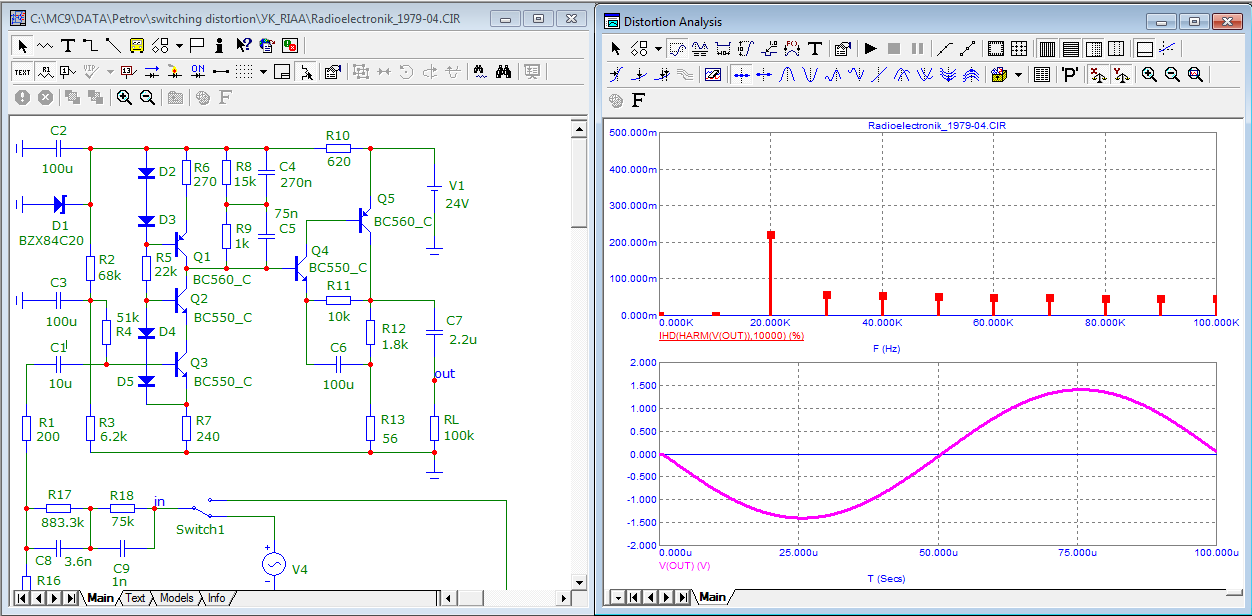The height and width of the screenshot is (616, 1252).
Task: Select the Text mode tool in schematic toolbar
Action: pos(68,45)
